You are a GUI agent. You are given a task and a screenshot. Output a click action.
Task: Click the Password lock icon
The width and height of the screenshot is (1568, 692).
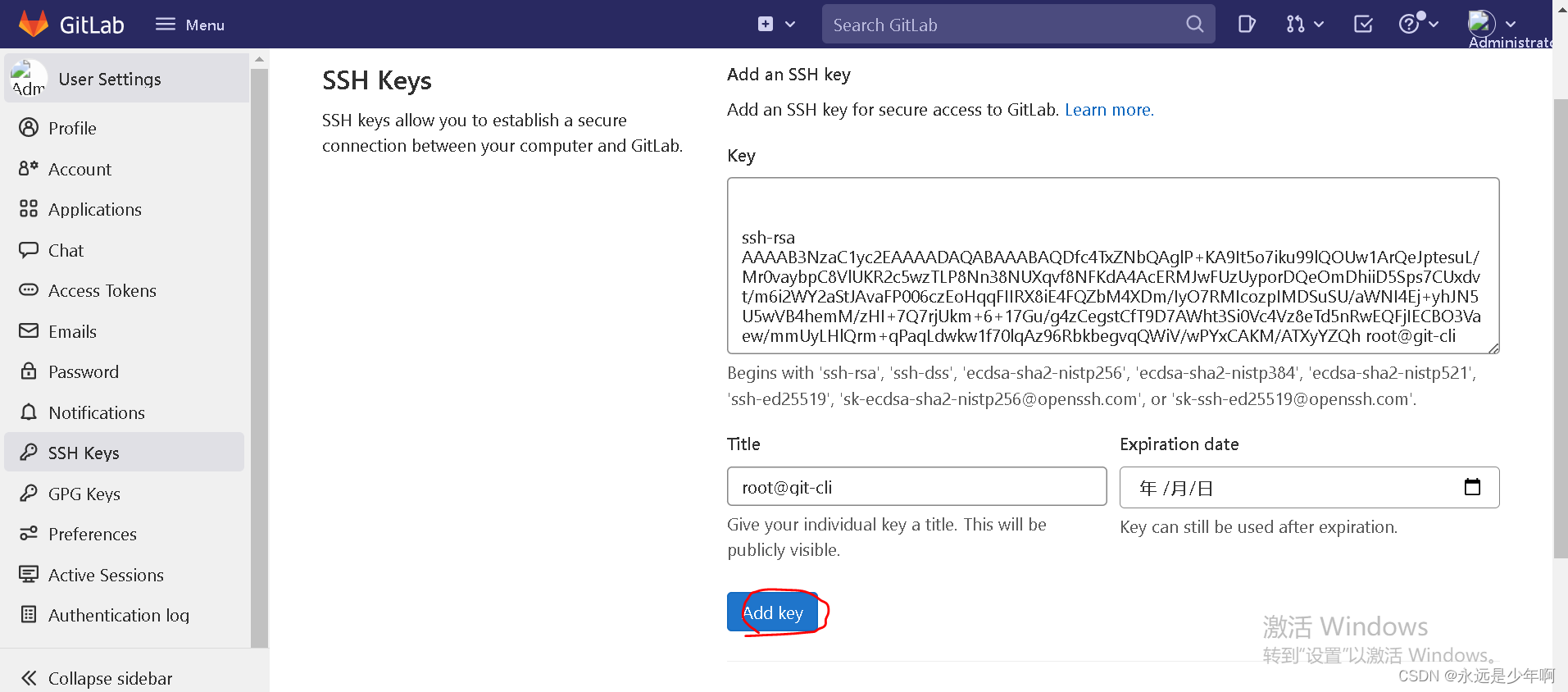pyautogui.click(x=29, y=371)
